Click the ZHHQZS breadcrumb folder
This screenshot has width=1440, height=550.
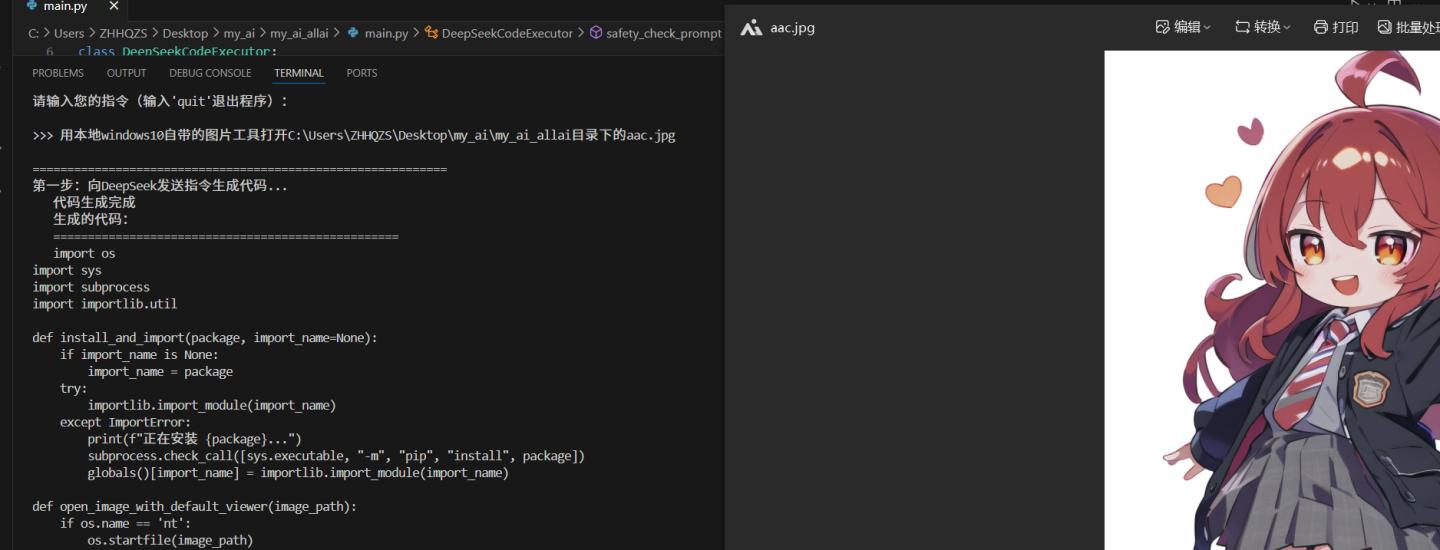pyautogui.click(x=122, y=33)
